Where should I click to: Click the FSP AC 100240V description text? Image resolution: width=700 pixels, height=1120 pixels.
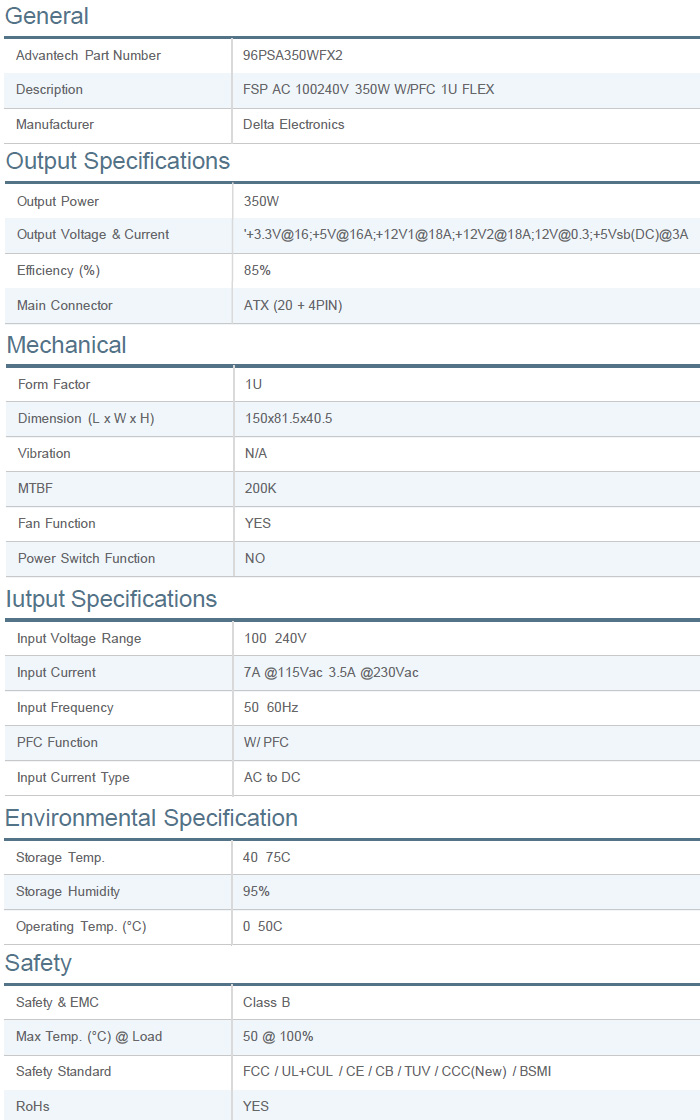click(x=368, y=90)
